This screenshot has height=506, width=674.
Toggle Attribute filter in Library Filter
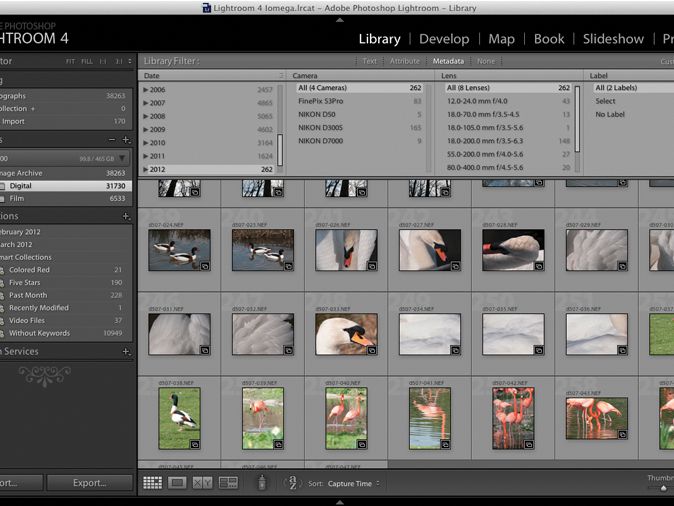tap(404, 61)
